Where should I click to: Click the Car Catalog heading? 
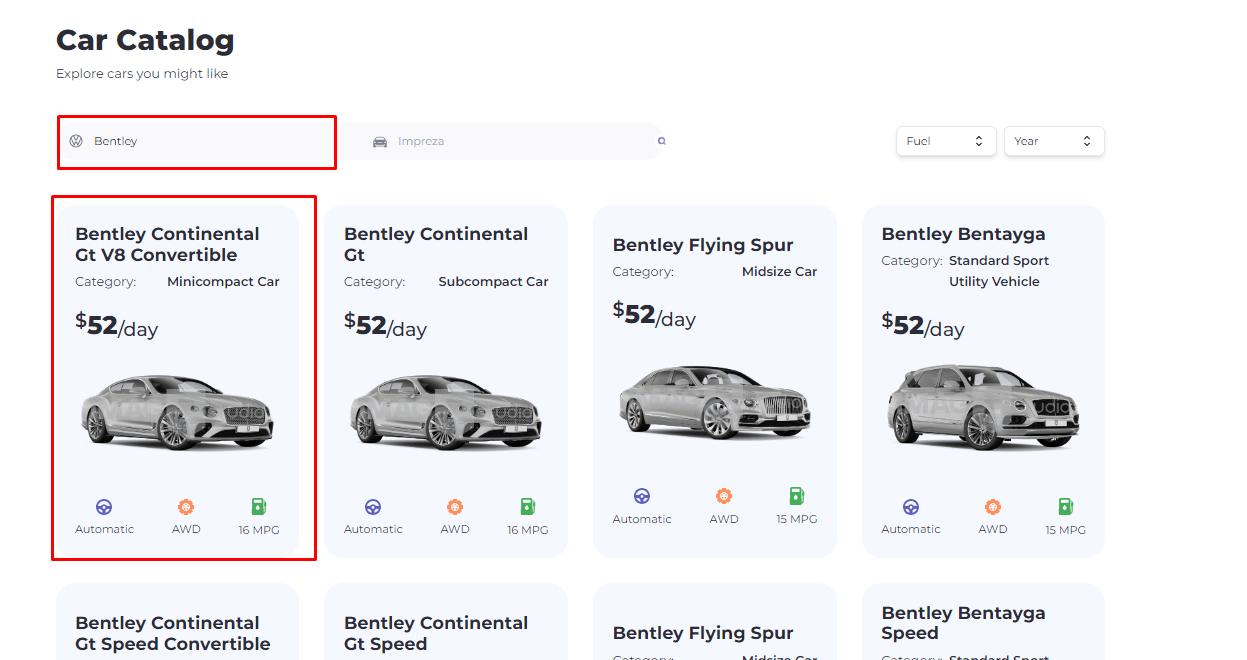pyautogui.click(x=145, y=40)
